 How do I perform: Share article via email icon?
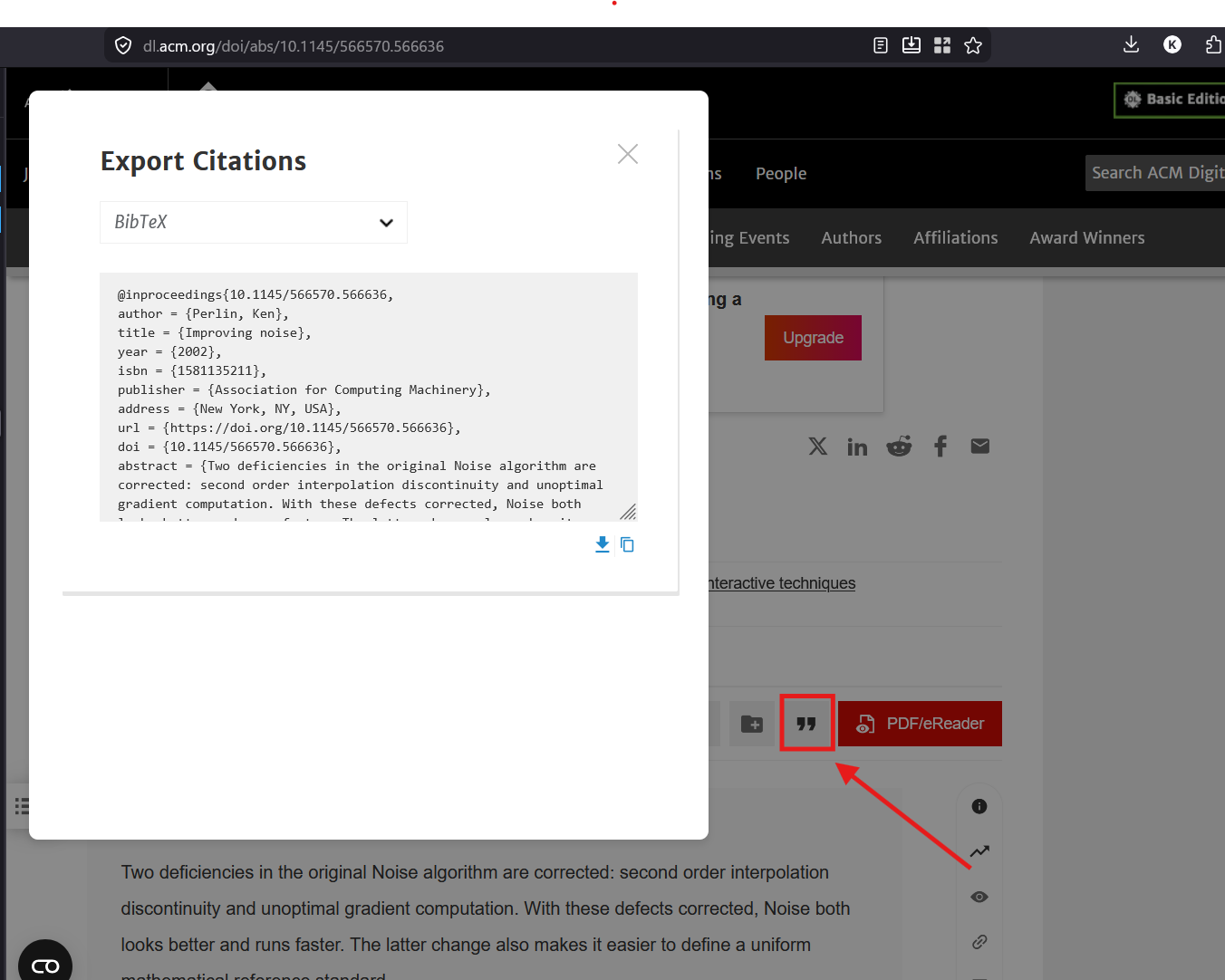[980, 446]
